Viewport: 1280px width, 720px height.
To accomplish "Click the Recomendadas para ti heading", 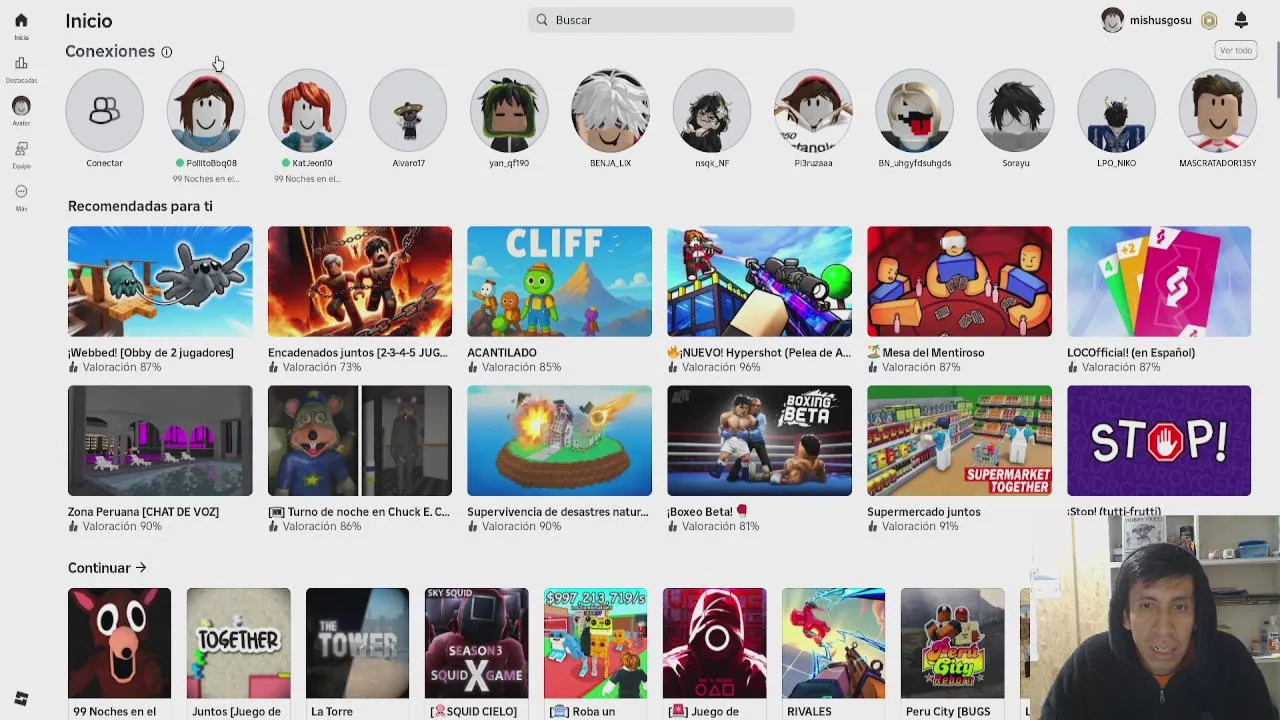I will coord(140,206).
